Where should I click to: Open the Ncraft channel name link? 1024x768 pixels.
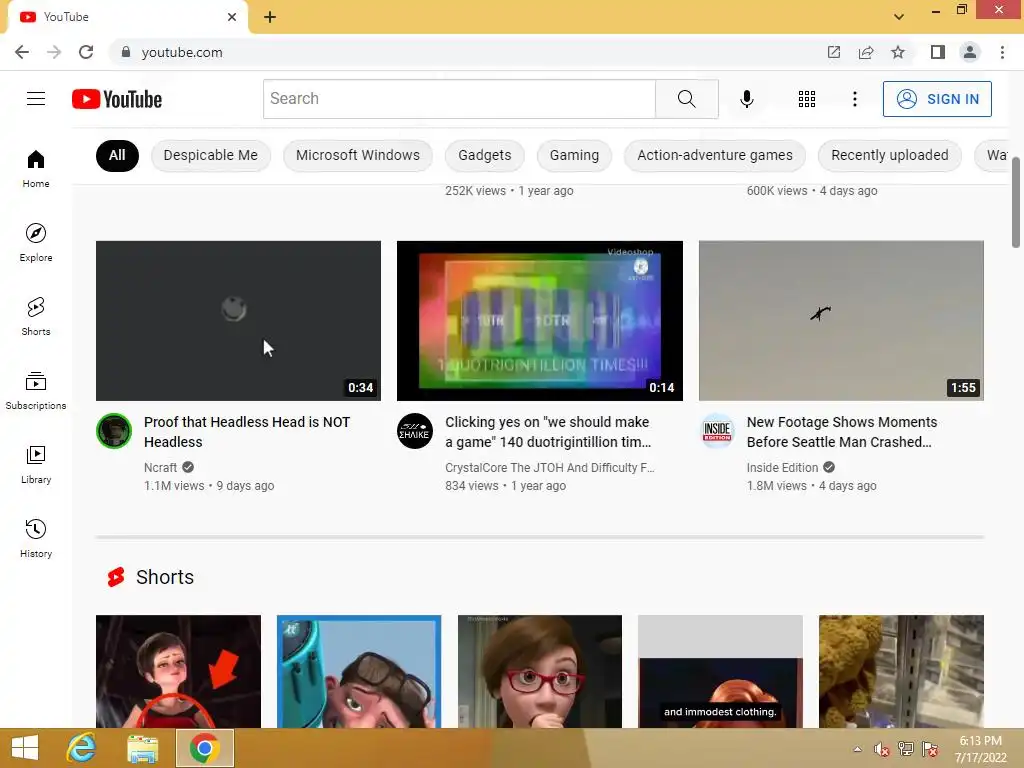click(x=160, y=468)
